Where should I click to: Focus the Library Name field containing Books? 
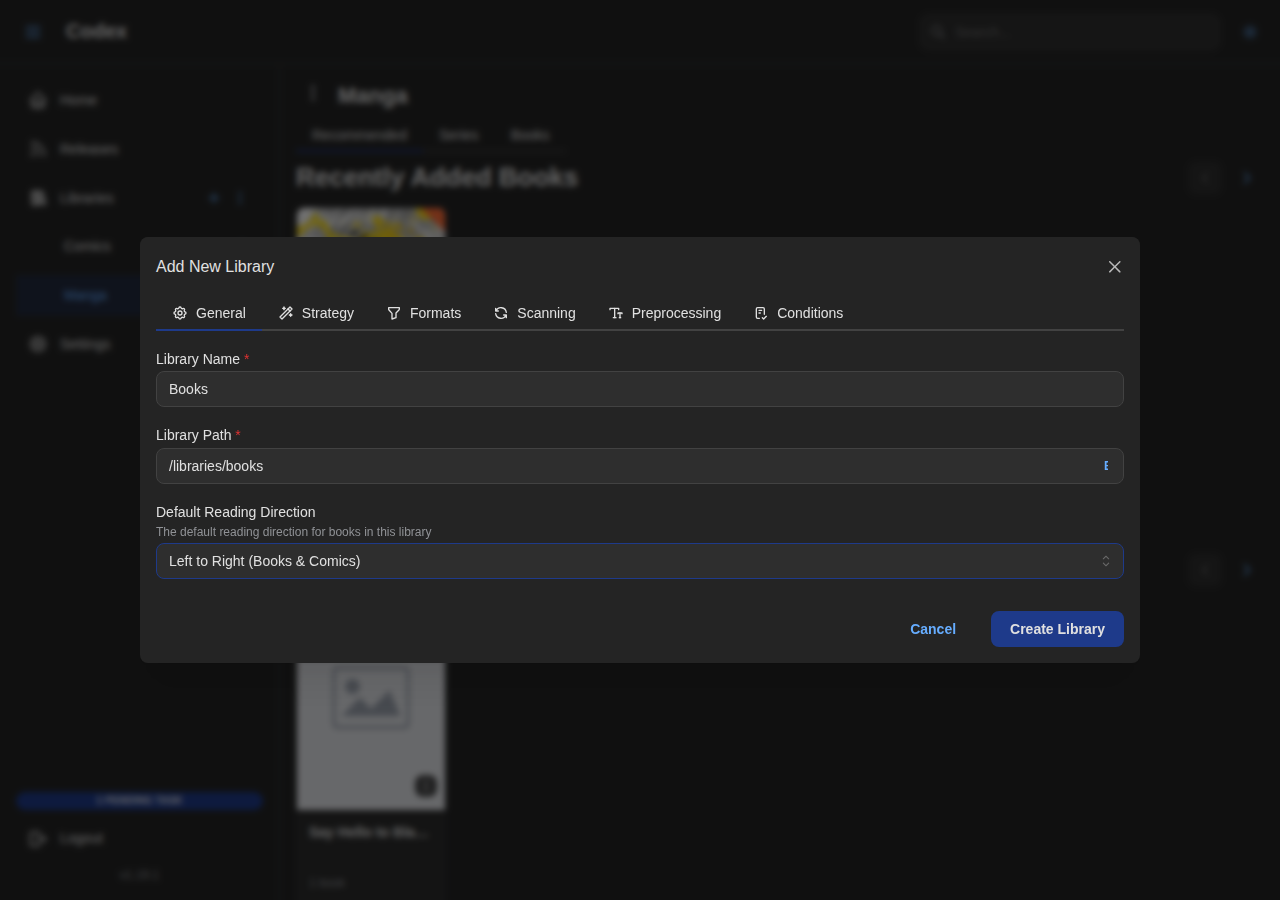pos(640,389)
